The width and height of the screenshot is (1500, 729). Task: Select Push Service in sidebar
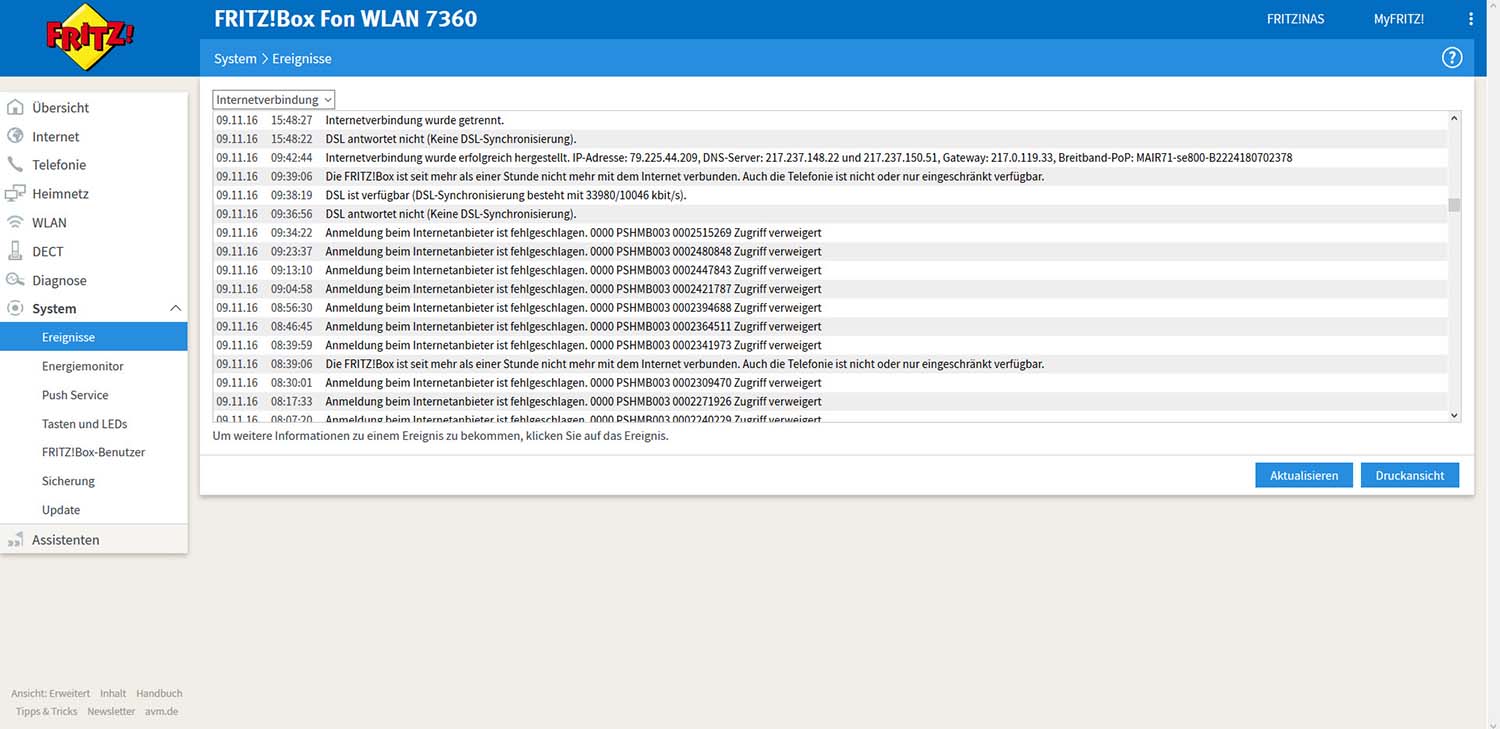[x=75, y=395]
